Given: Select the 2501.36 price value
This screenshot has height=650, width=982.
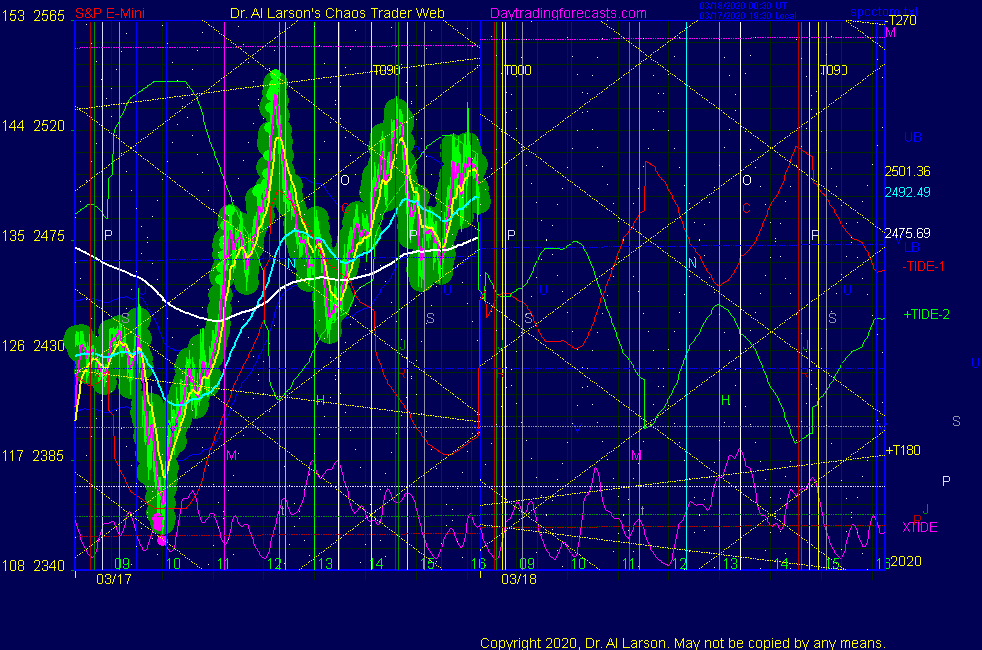Looking at the screenshot, I should click(x=907, y=171).
